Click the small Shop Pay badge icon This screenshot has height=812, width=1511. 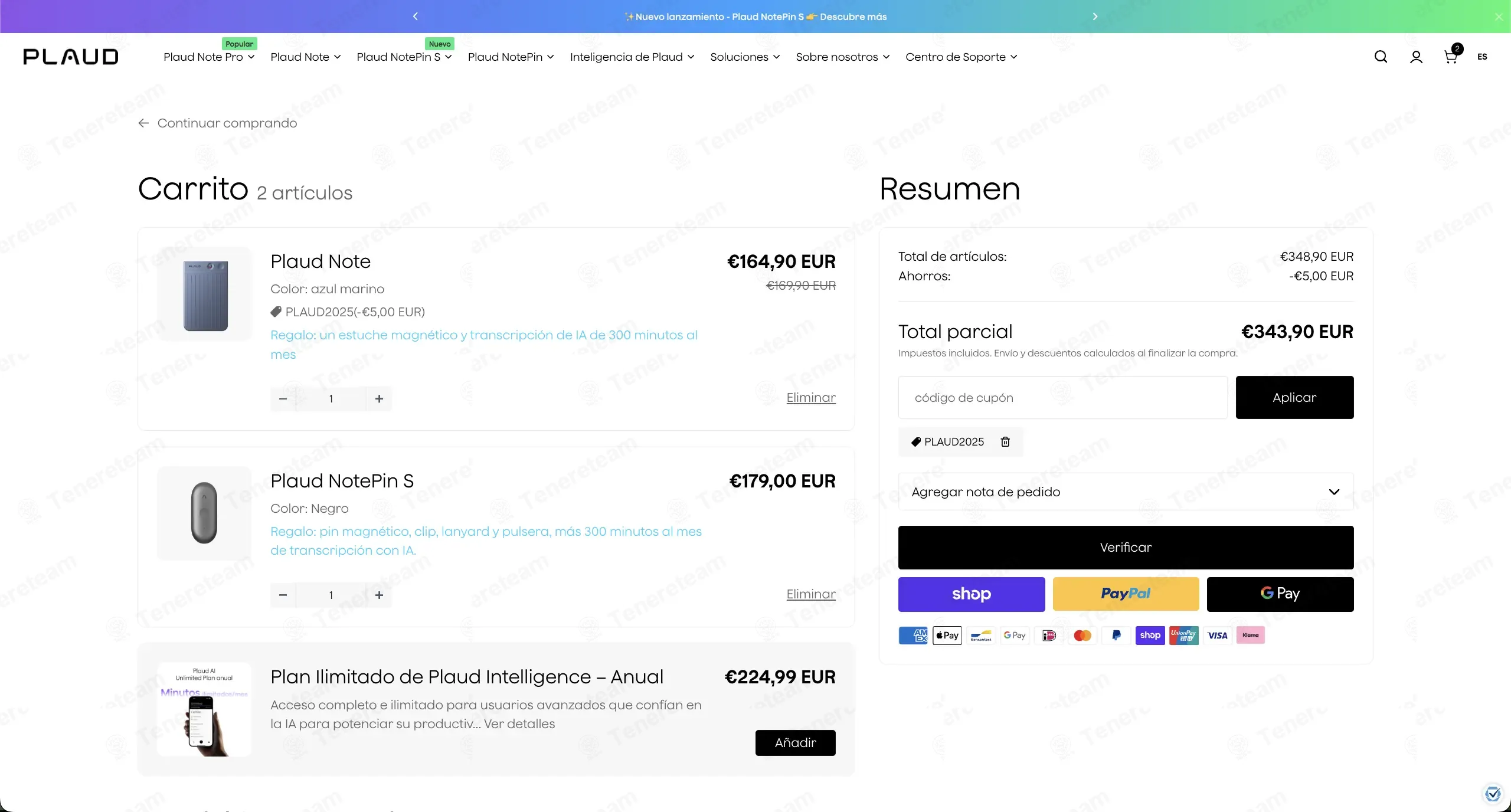click(x=1150, y=636)
